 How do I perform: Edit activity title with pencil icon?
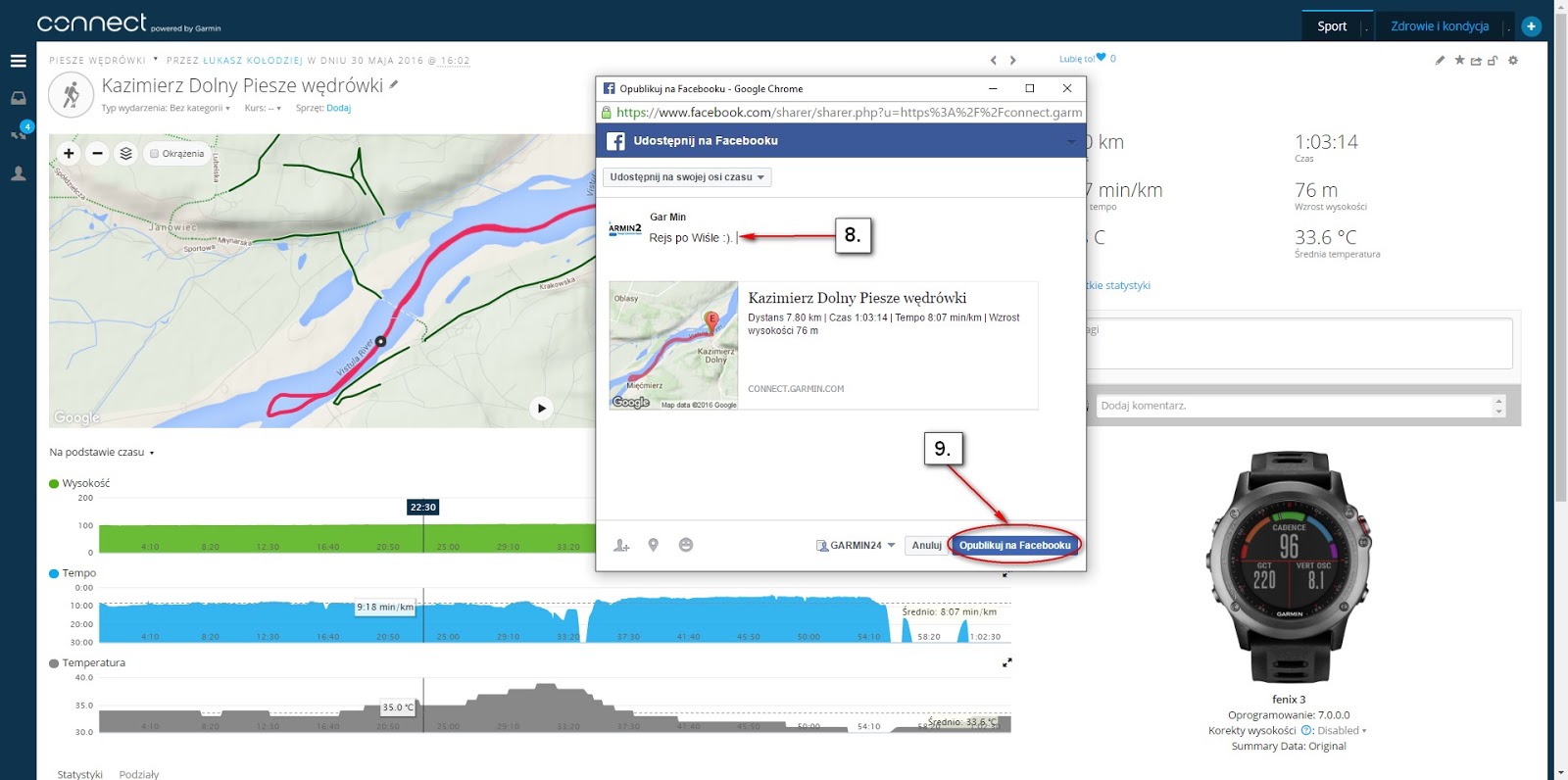click(394, 84)
